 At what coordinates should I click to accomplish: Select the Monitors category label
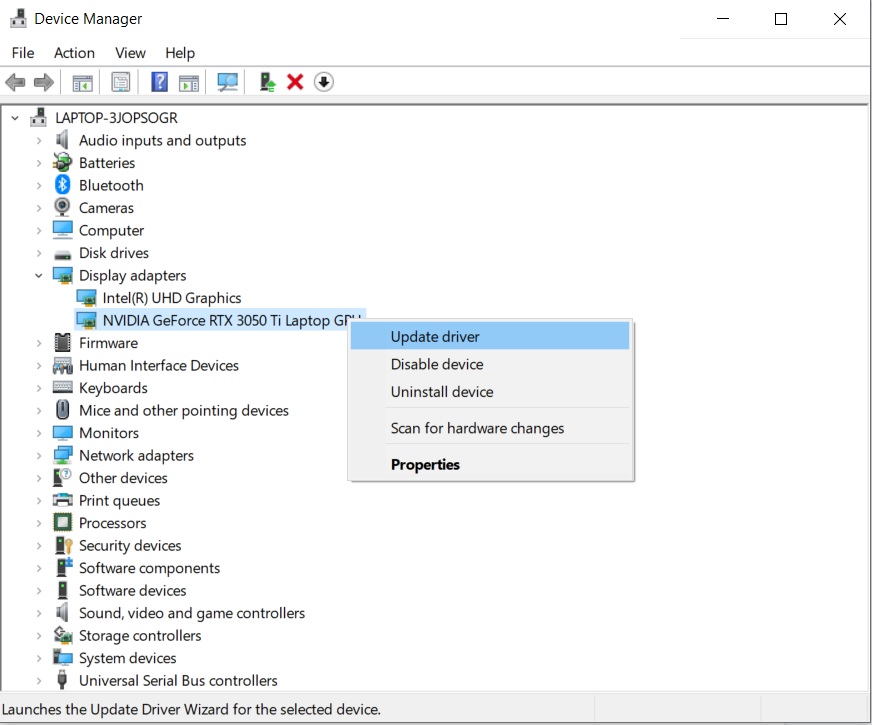click(x=109, y=433)
